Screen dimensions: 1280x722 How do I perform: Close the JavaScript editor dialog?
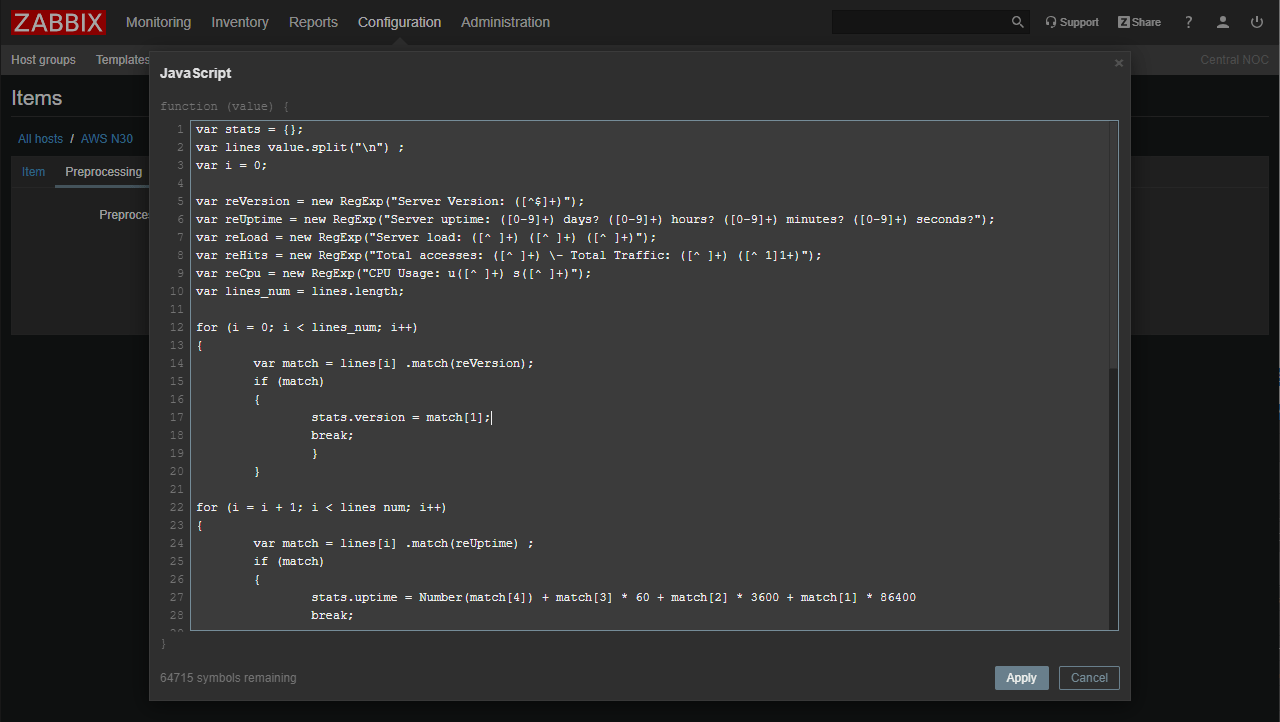1119,62
